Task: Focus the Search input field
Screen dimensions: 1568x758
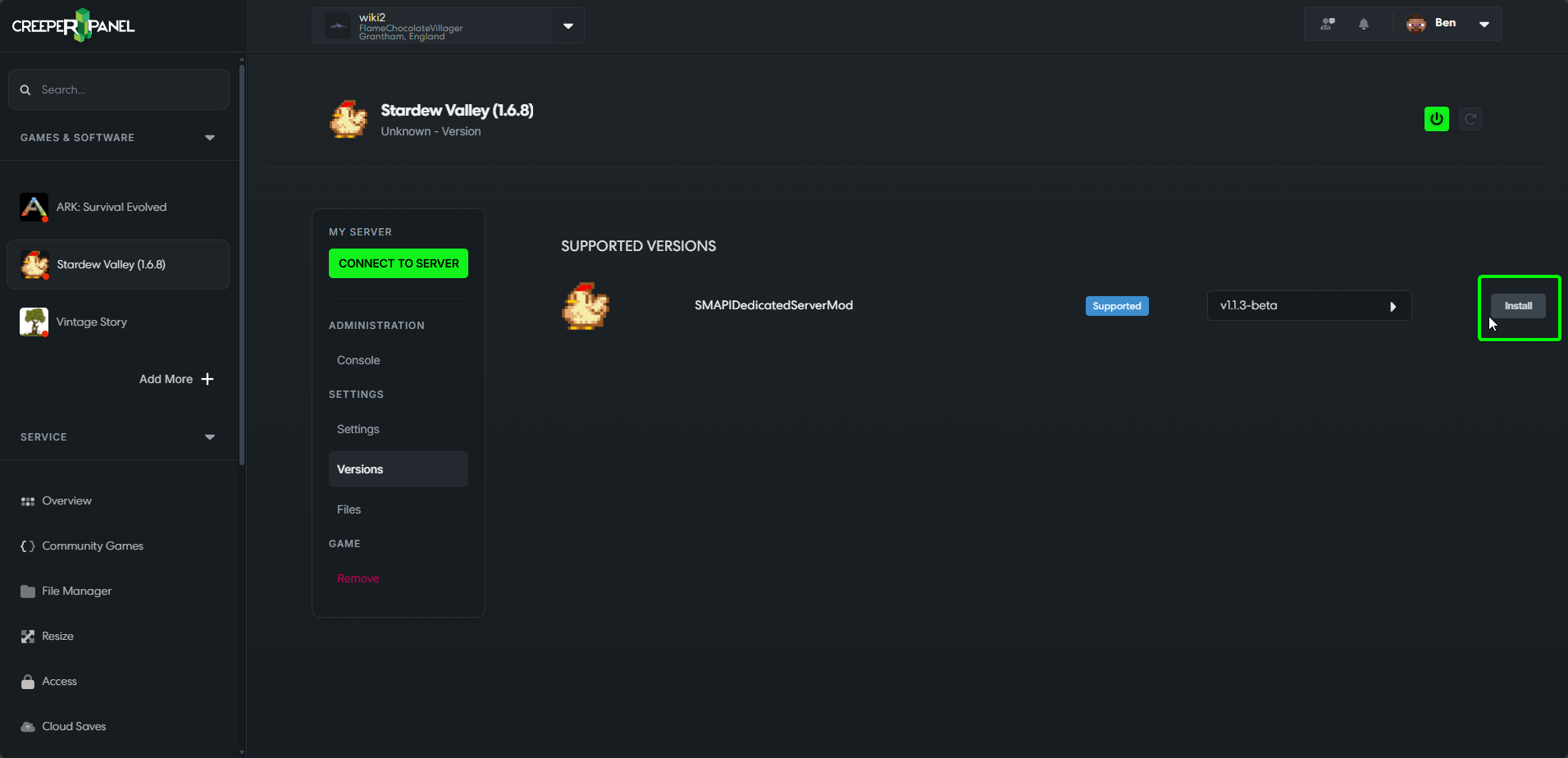Action: [119, 89]
